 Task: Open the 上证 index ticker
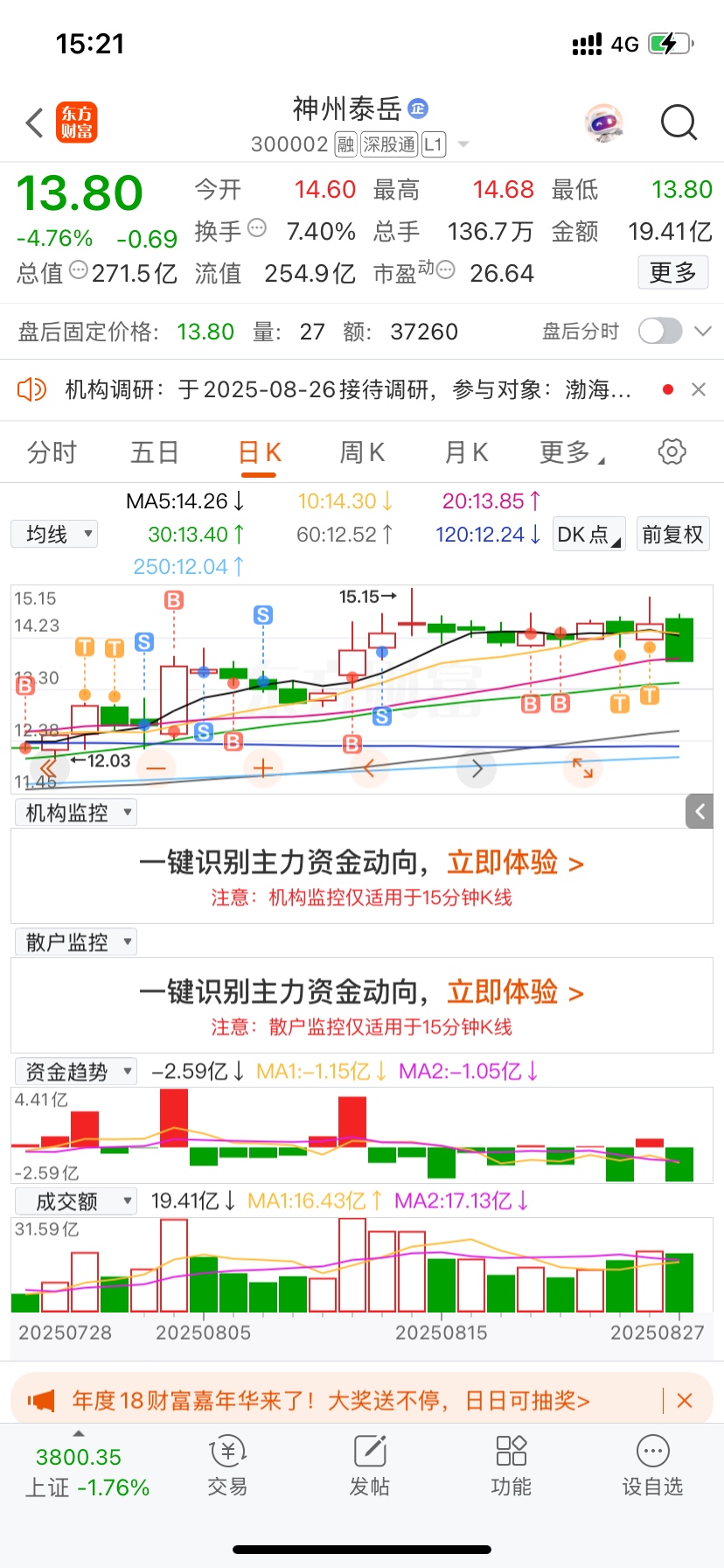[x=87, y=1472]
